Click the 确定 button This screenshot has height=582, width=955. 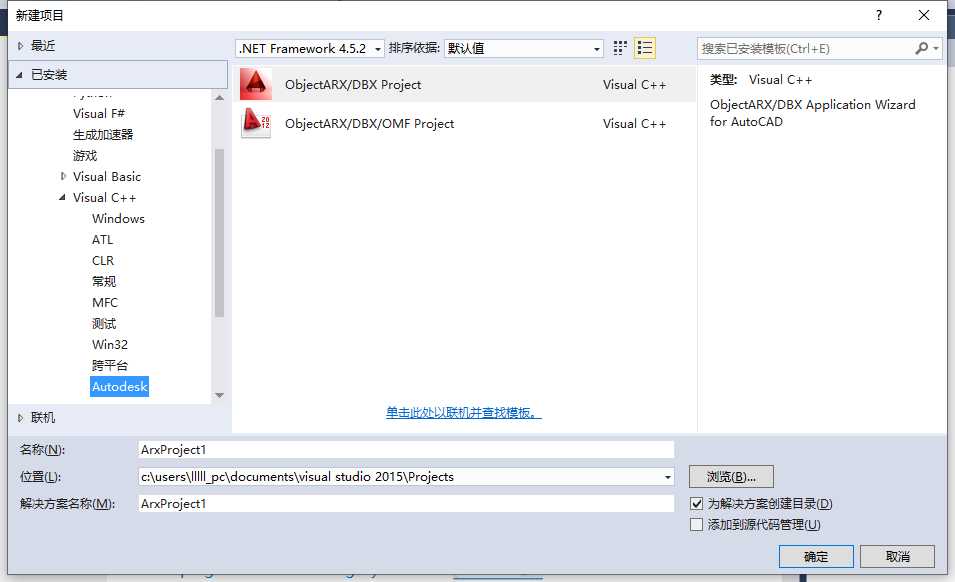click(x=816, y=556)
